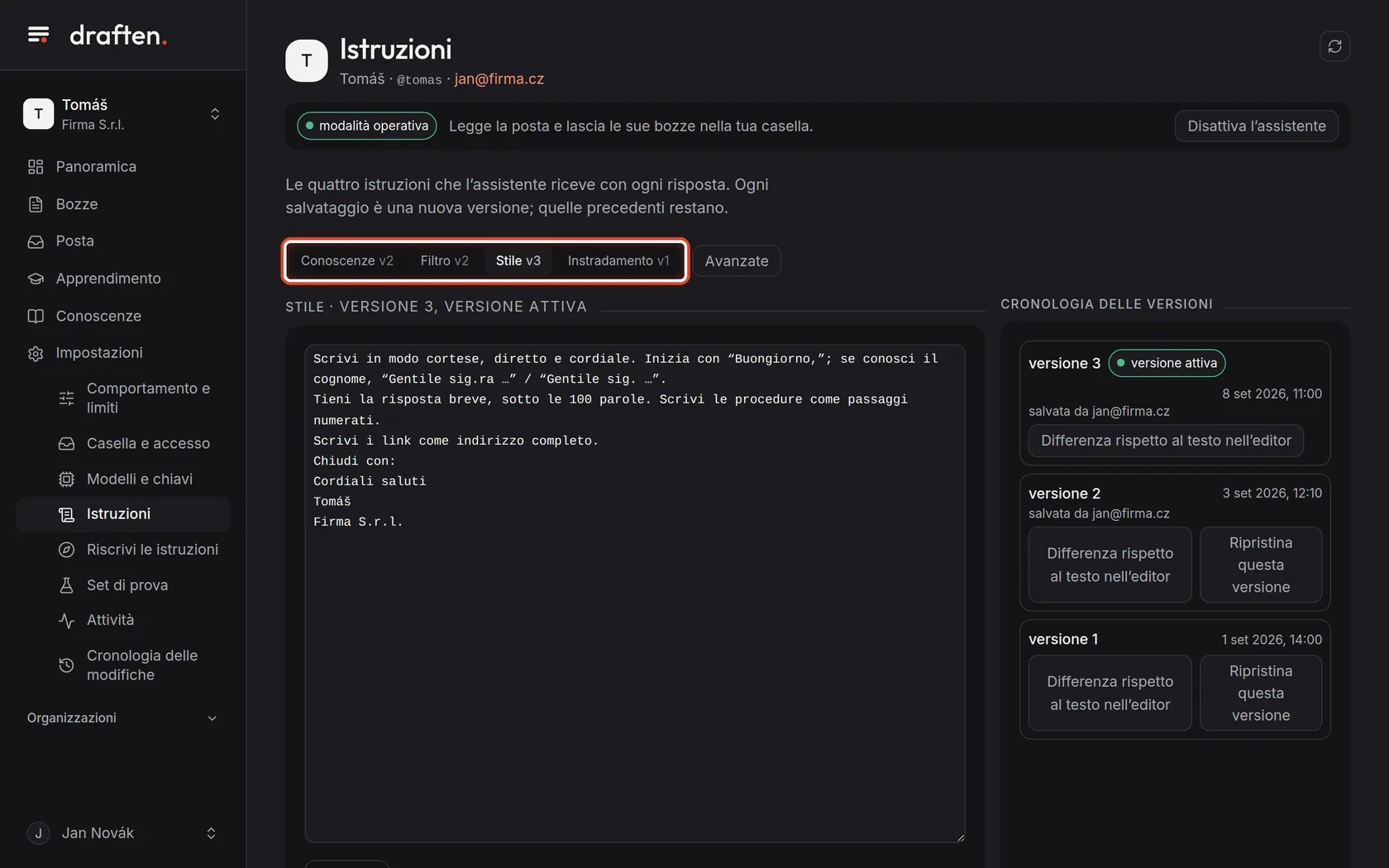Click the Impostazioni gear icon
Viewport: 1389px width, 868px height.
(36, 353)
